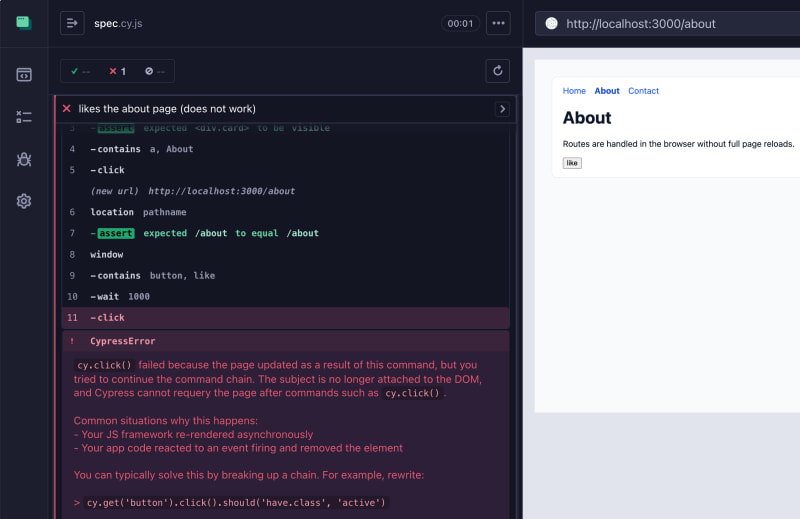Image resolution: width=800 pixels, height=519 pixels.
Task: Select command 6 location pathname
Action: click(286, 212)
